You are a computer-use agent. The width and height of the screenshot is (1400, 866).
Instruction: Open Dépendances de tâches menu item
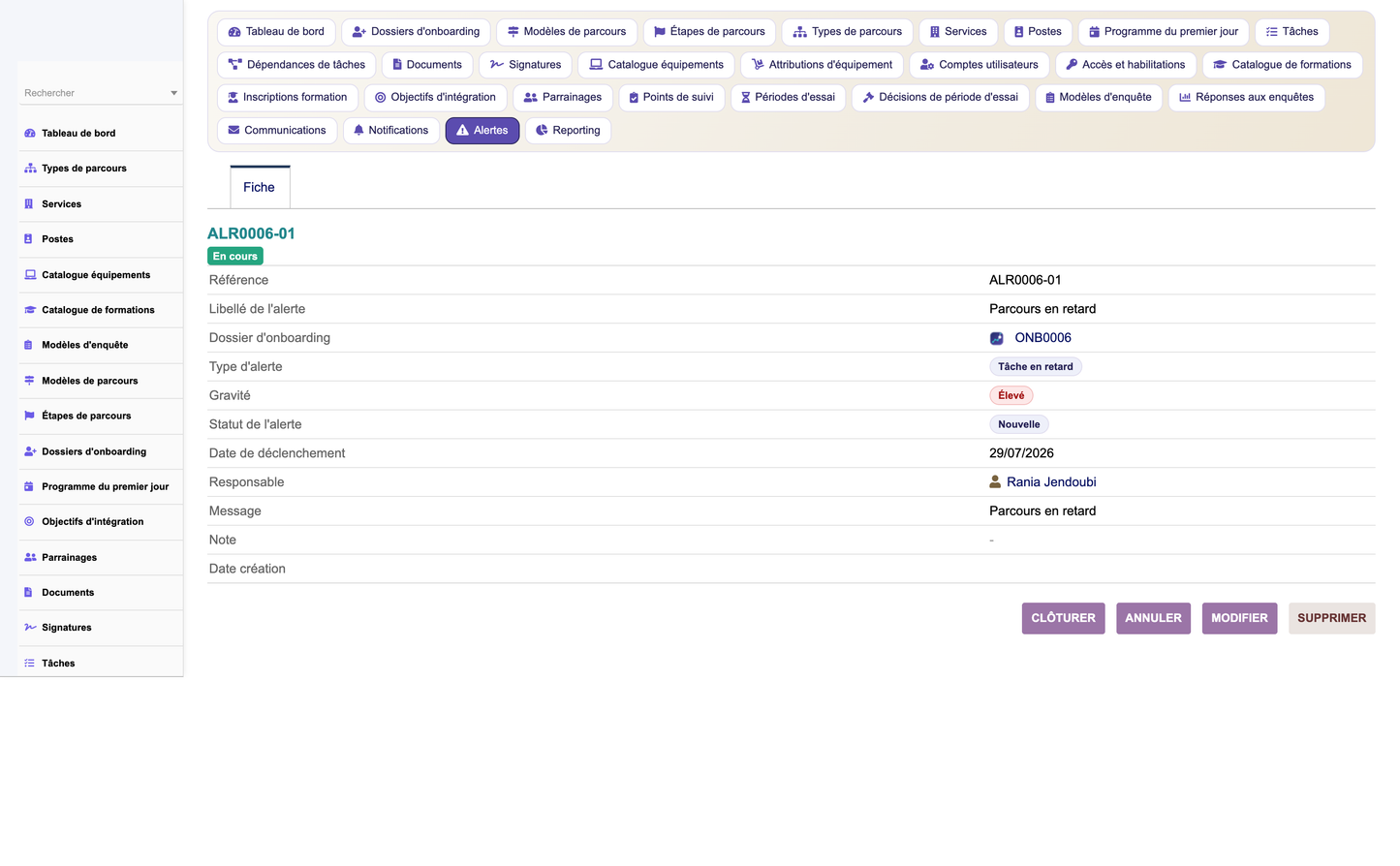click(296, 65)
